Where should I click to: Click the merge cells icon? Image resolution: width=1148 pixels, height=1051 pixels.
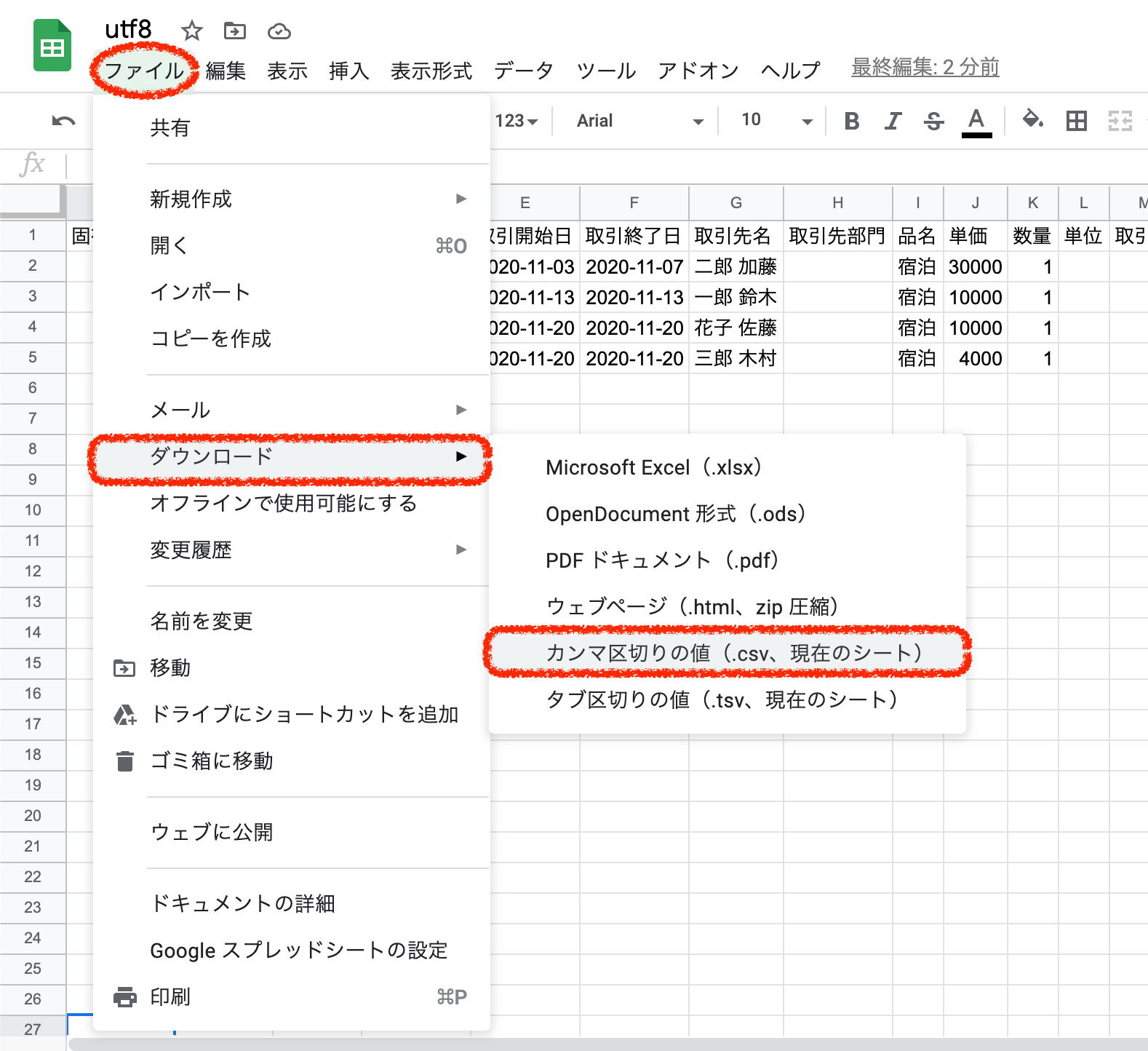1120,121
